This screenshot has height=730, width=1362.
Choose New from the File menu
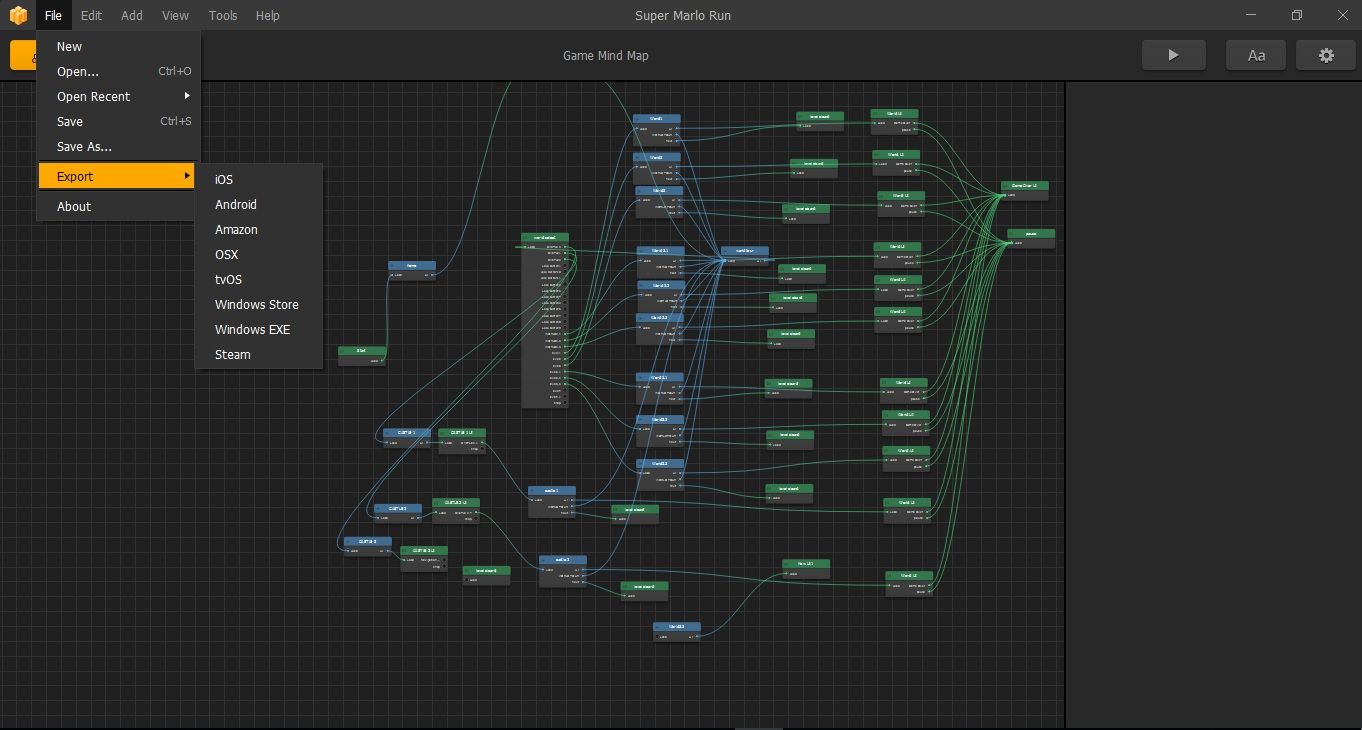tap(118, 46)
